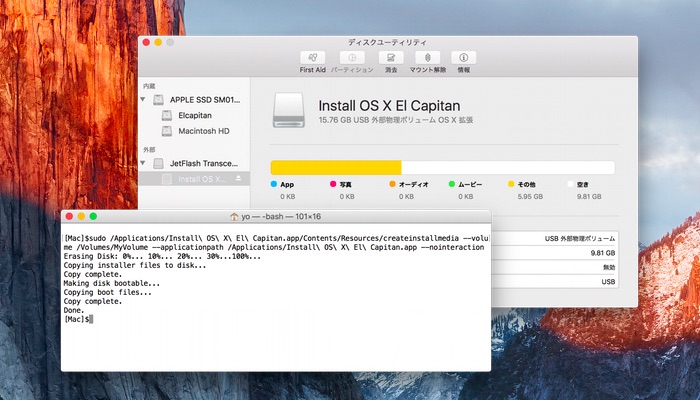700x400 pixels.
Task: Minimize the Terminal window
Action: pos(81,217)
